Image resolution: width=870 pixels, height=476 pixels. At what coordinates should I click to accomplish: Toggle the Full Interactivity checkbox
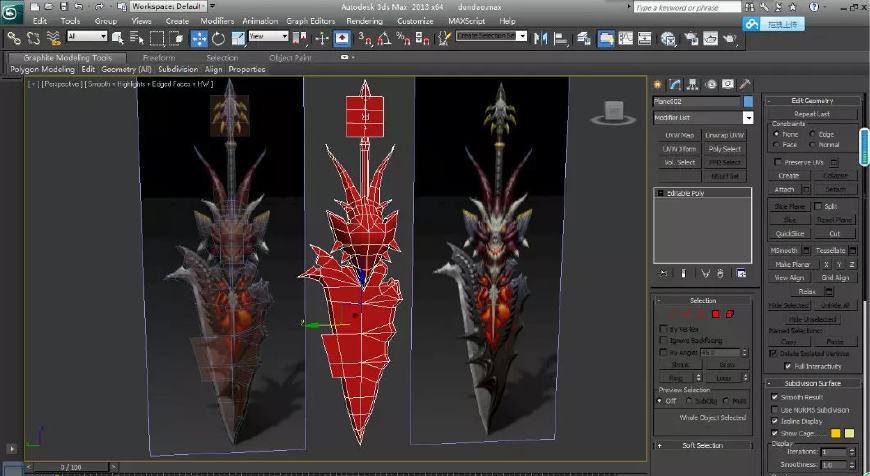787,366
